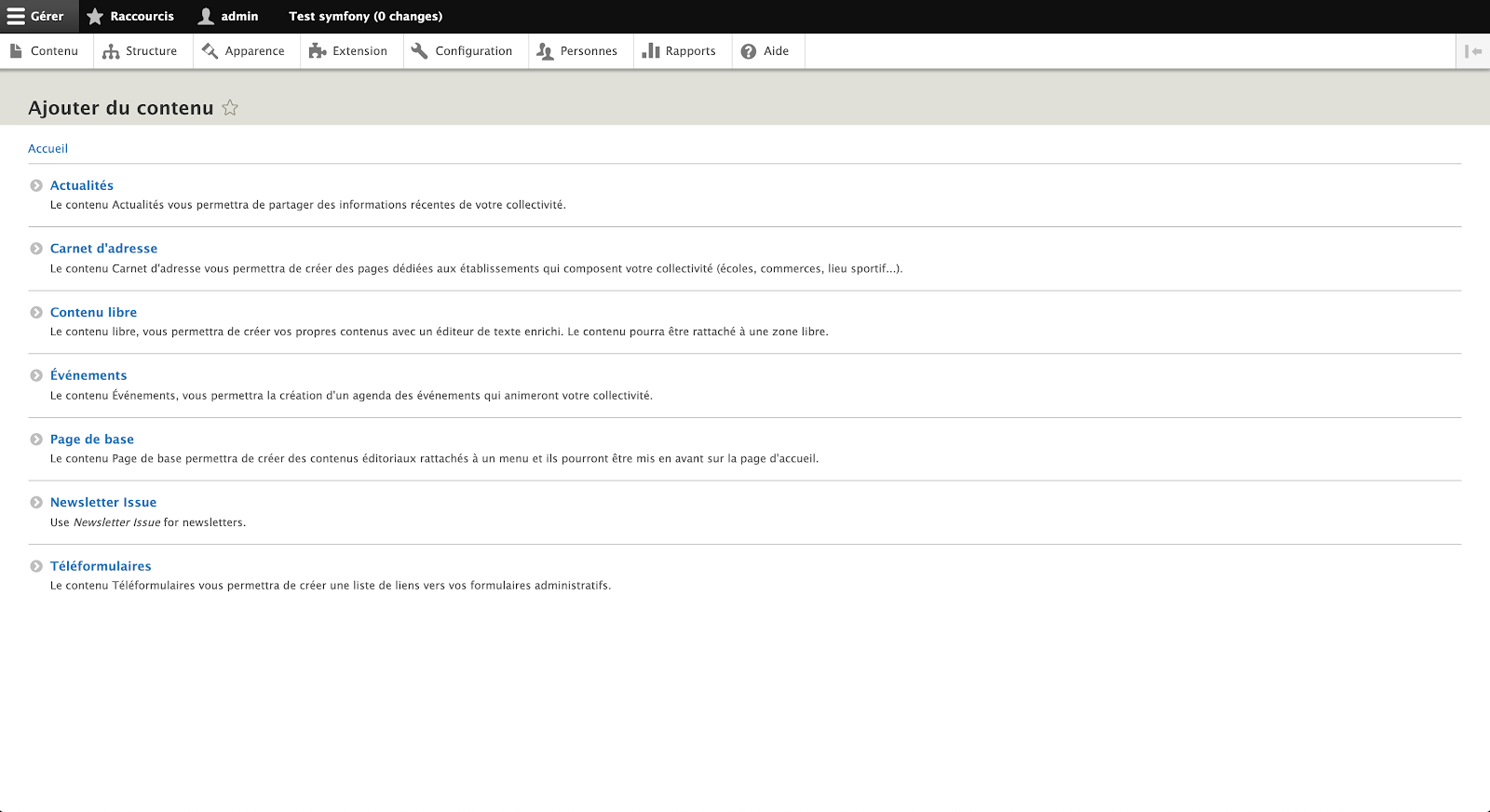Create new Événements content

point(88,375)
